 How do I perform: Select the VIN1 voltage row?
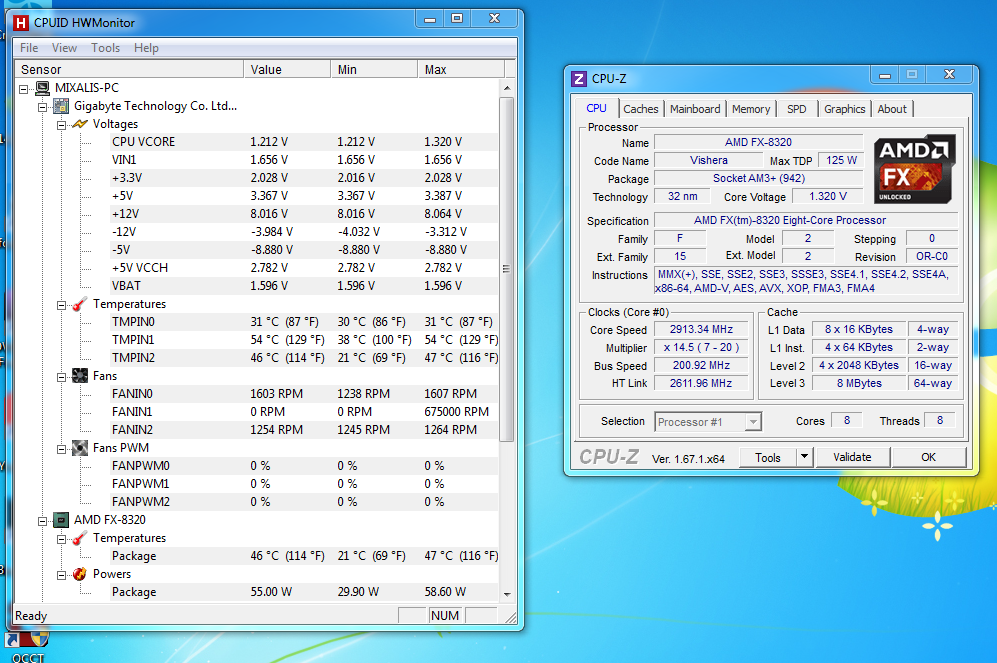tap(304, 160)
